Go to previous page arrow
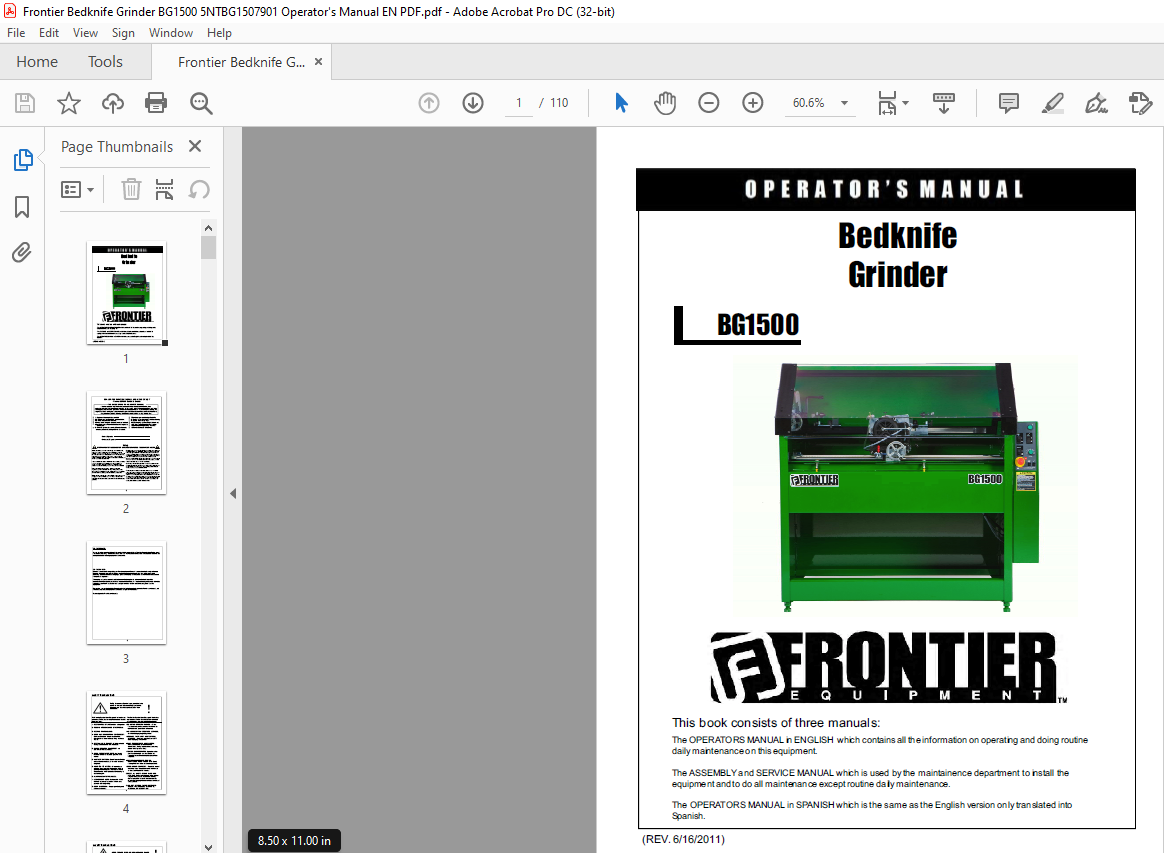1164x853 pixels. point(429,102)
